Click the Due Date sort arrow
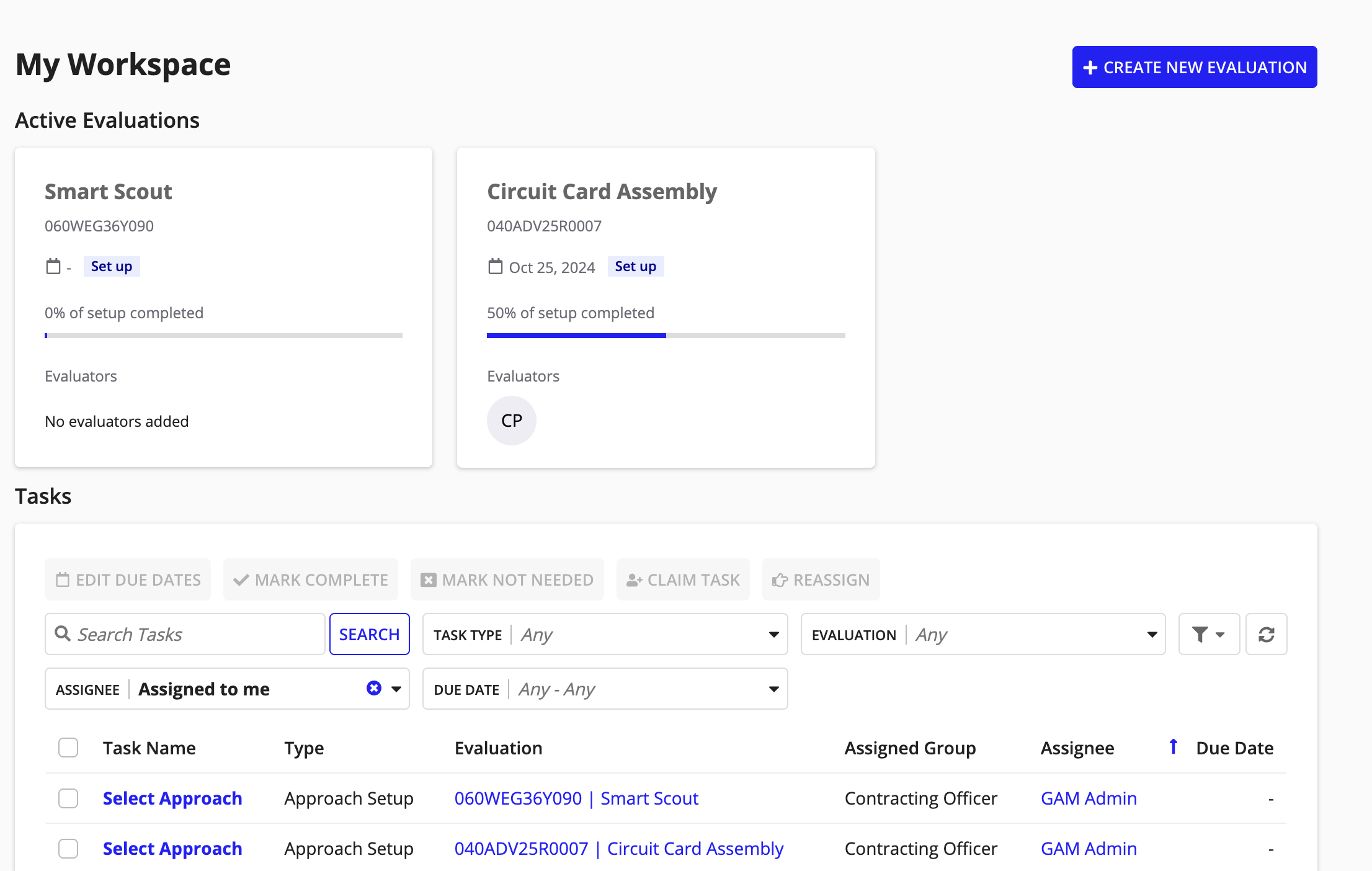1372x871 pixels. [1173, 747]
